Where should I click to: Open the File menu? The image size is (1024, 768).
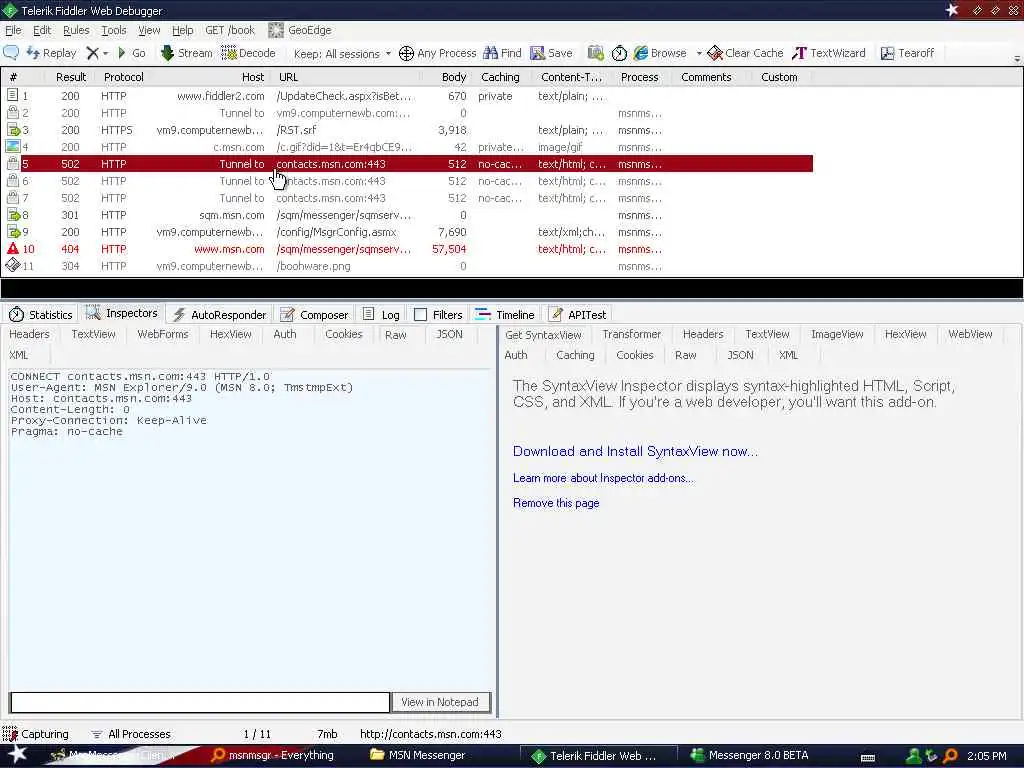(x=13, y=30)
